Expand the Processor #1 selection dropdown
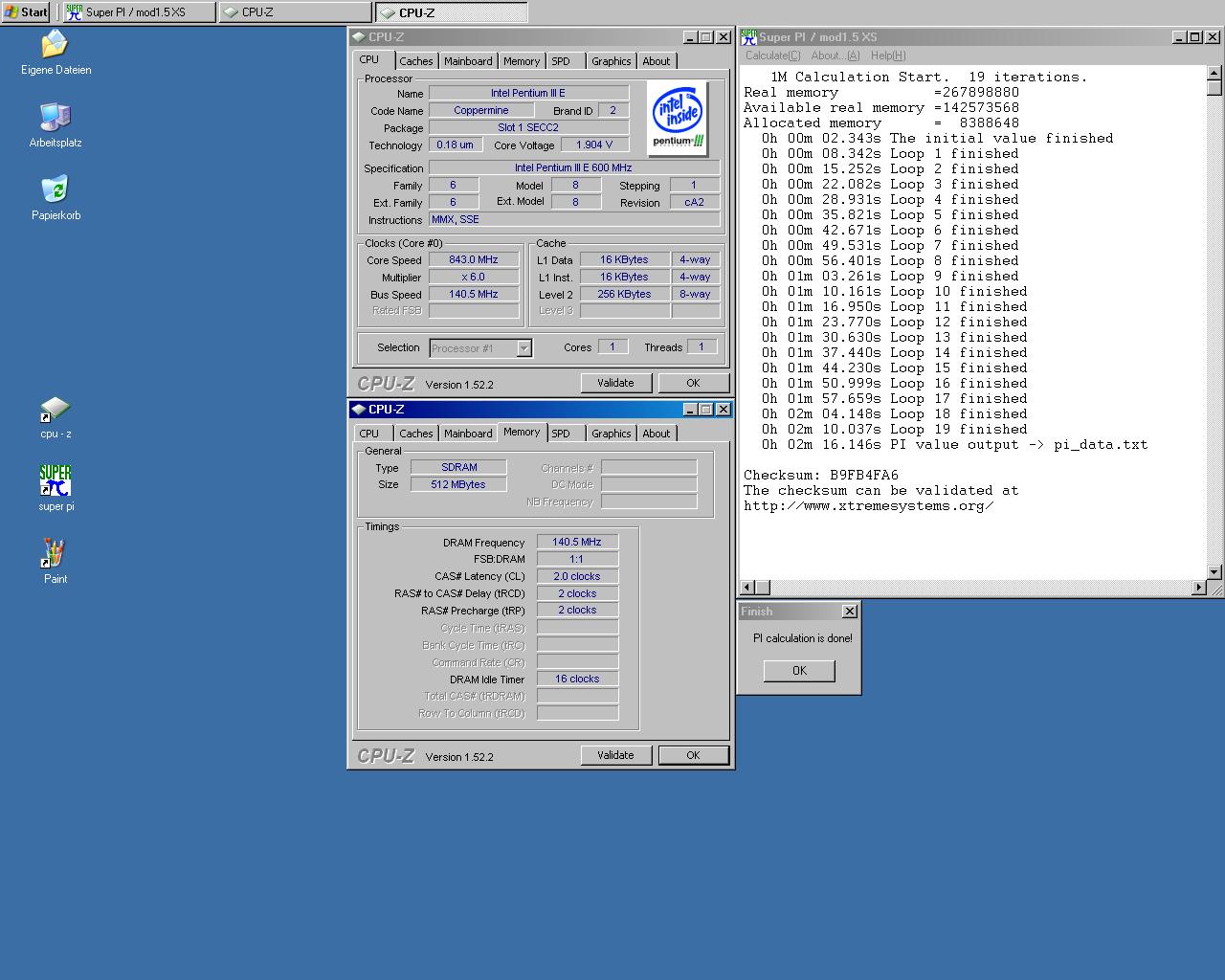The image size is (1225, 980). point(523,348)
